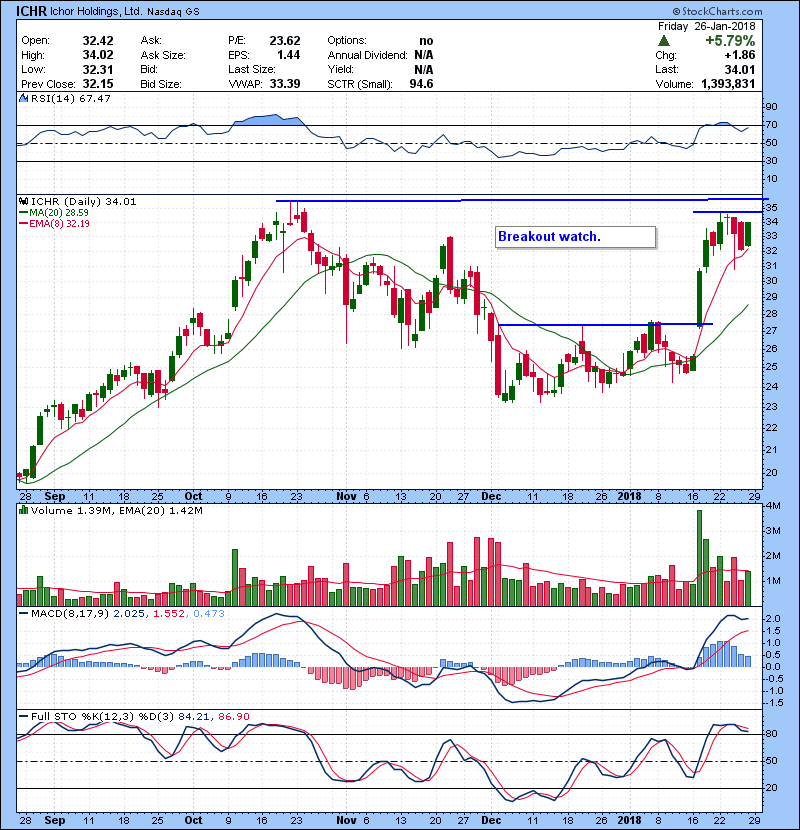Click the 'Sep' label on bottom date axis

(x=55, y=820)
